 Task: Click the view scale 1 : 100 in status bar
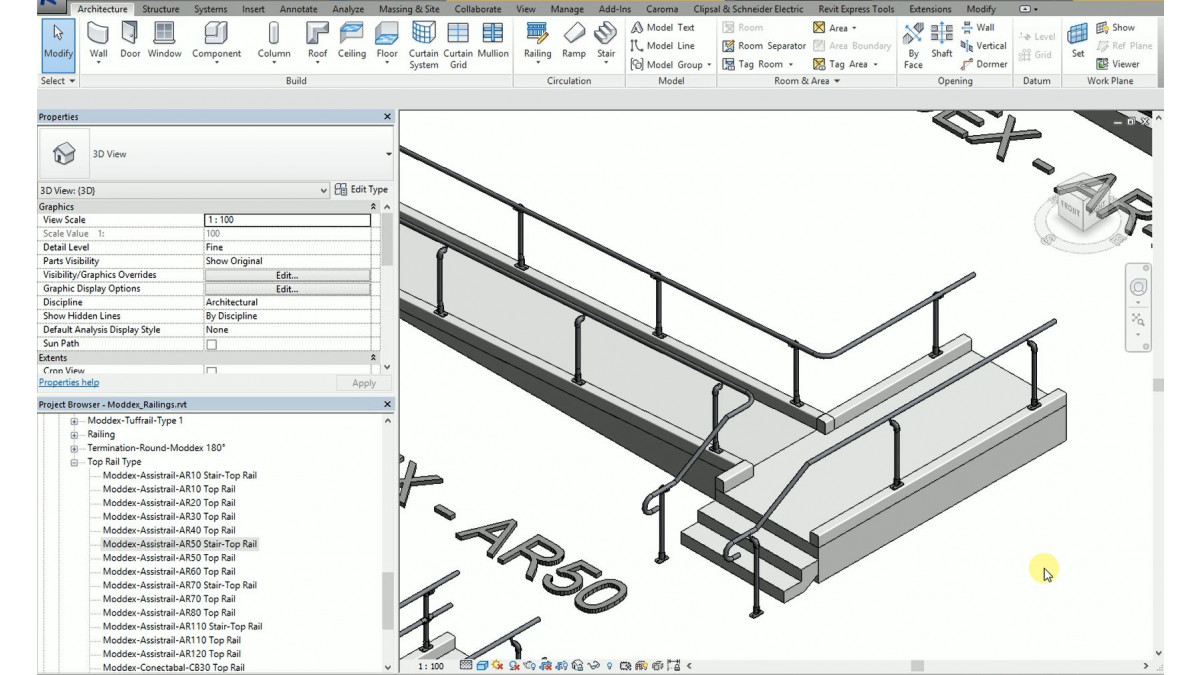coord(431,666)
